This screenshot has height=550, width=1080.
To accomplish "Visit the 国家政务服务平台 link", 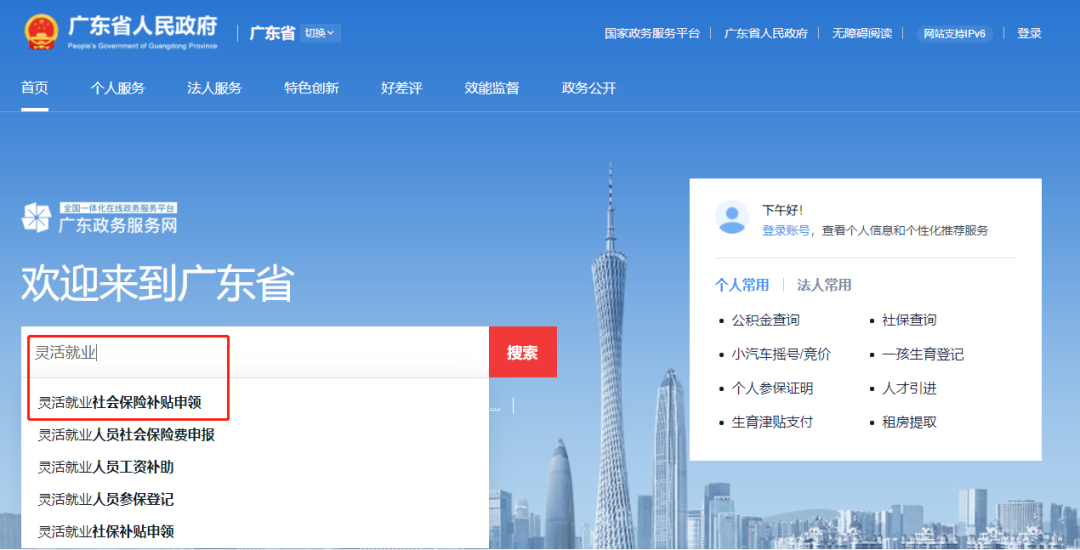I will (x=652, y=33).
